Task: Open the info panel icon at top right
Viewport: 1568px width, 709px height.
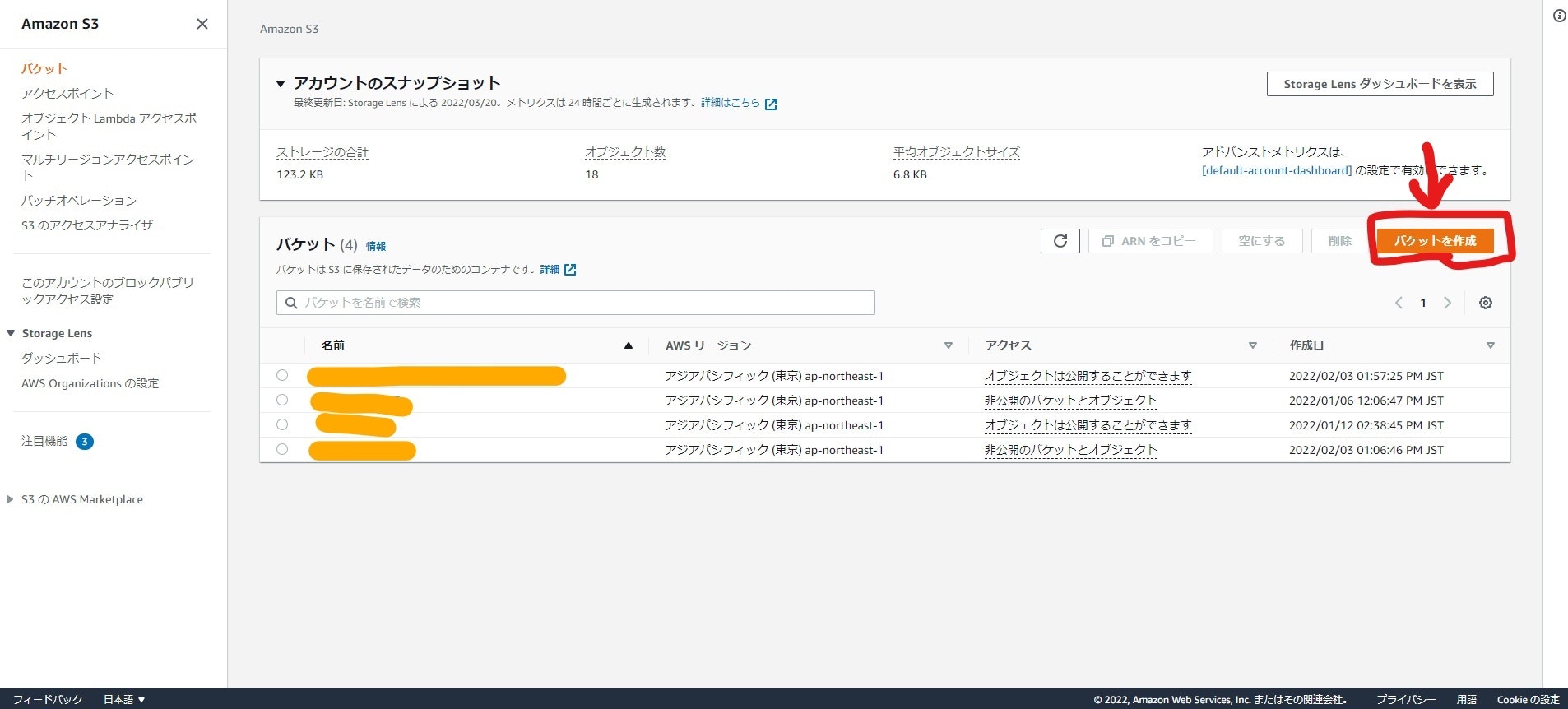Action: [x=1559, y=16]
